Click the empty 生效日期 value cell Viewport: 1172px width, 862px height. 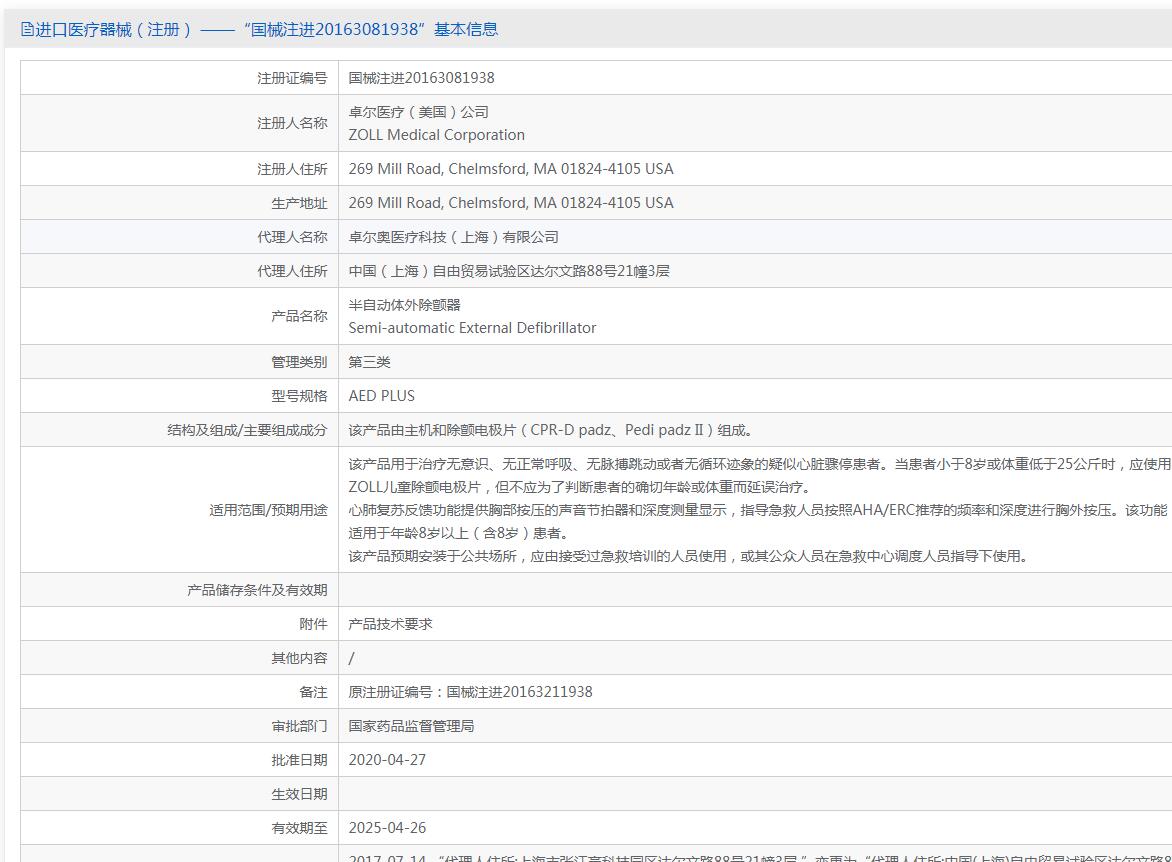pyautogui.click(x=700, y=794)
